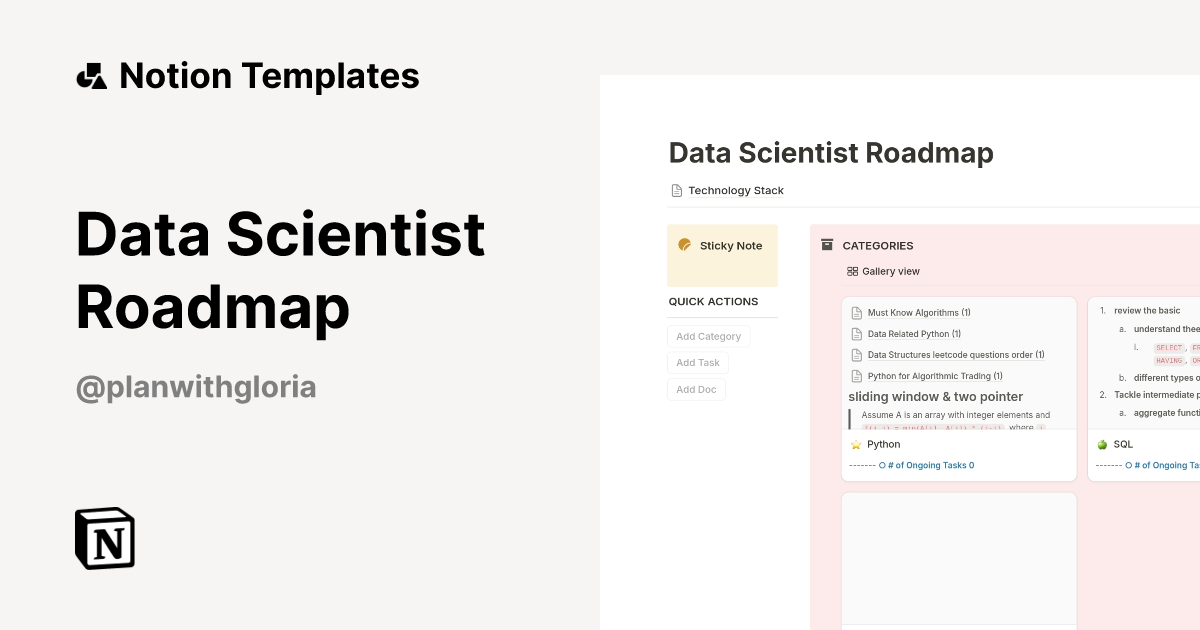Click the green apple icon on the SQL card
Viewport: 1200px width, 630px height.
point(1101,444)
